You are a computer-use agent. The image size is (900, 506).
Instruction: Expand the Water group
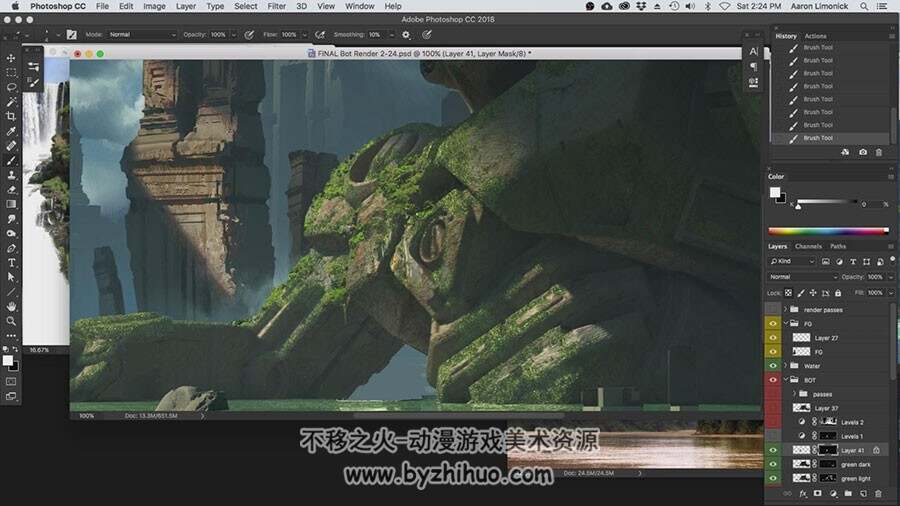click(786, 365)
